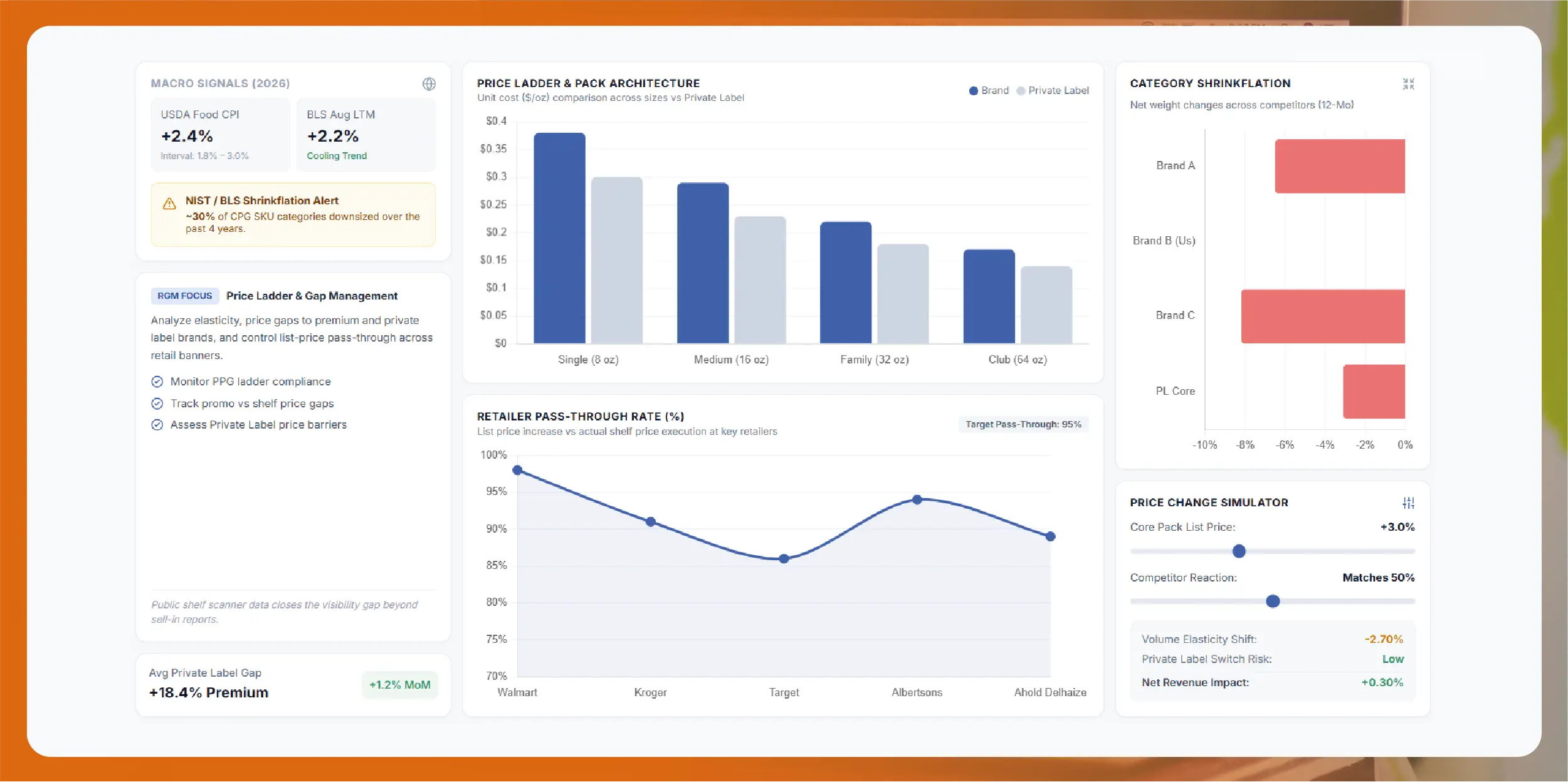Click check icon beside Assess Private Label barriers
This screenshot has width=1568, height=782.
[x=157, y=425]
